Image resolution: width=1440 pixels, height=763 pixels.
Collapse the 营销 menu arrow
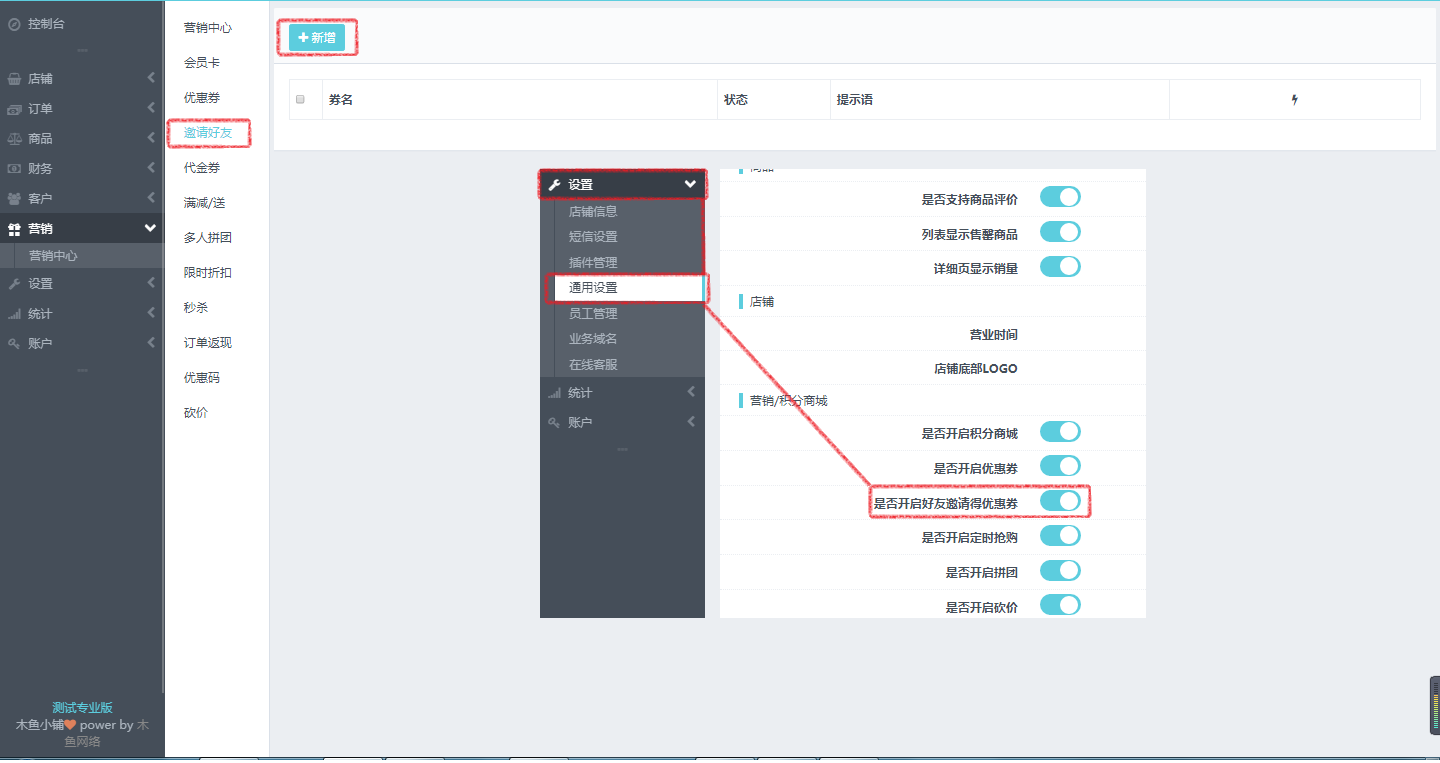pyautogui.click(x=150, y=229)
